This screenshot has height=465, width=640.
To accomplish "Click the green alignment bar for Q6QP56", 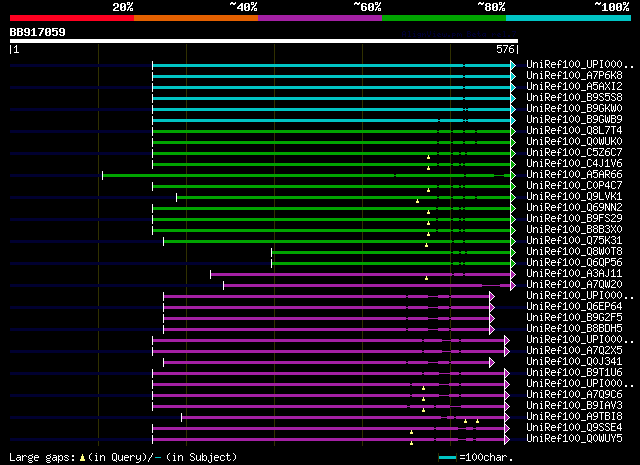I will click(x=391, y=264).
